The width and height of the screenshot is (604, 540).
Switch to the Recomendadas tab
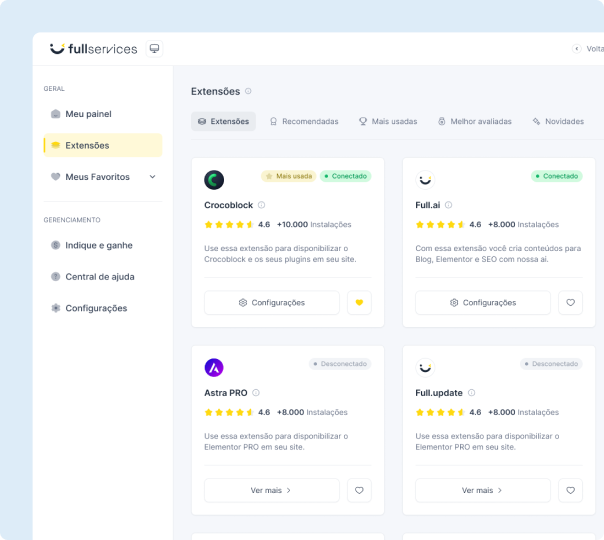(x=303, y=121)
